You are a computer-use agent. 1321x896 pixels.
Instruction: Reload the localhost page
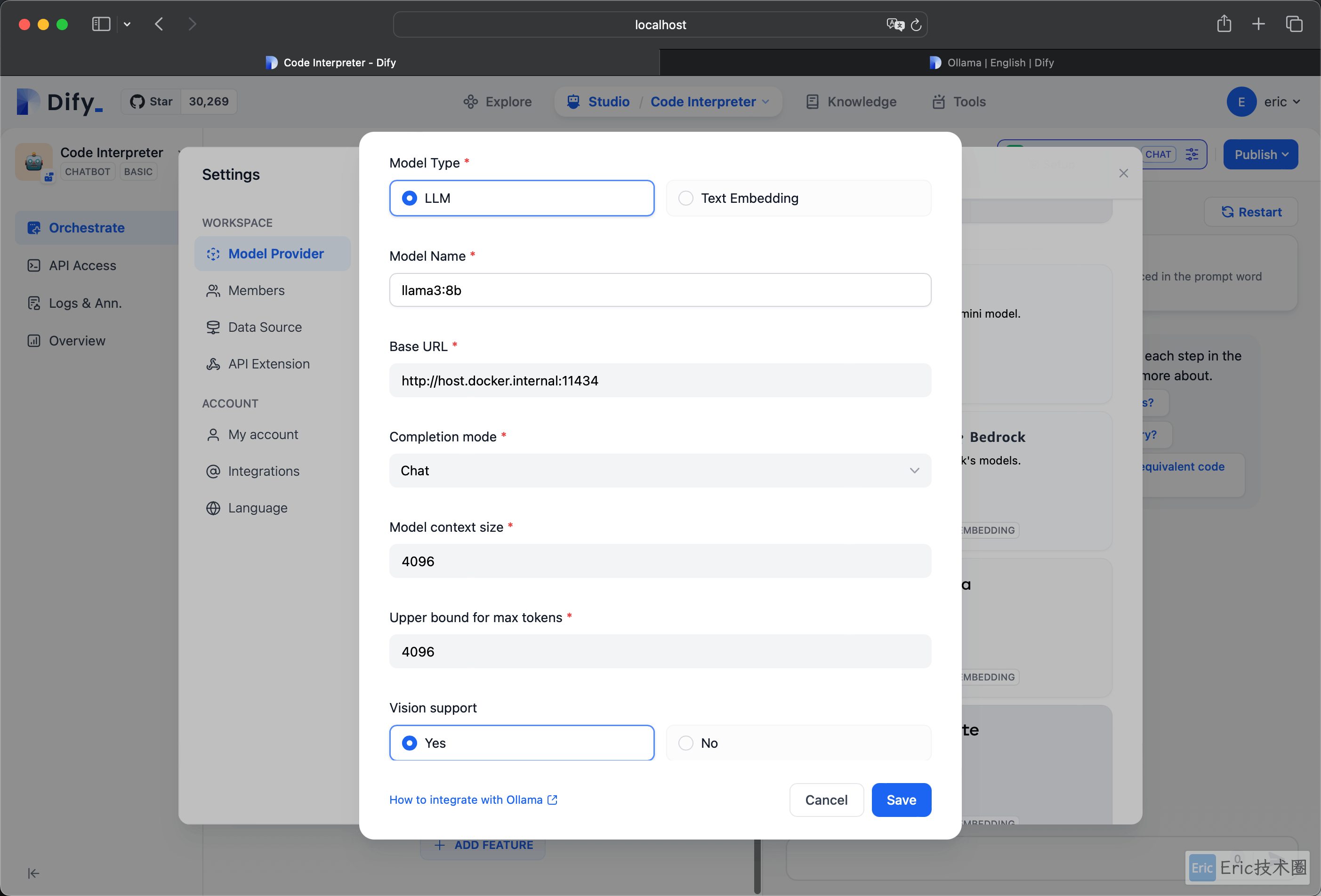point(916,24)
